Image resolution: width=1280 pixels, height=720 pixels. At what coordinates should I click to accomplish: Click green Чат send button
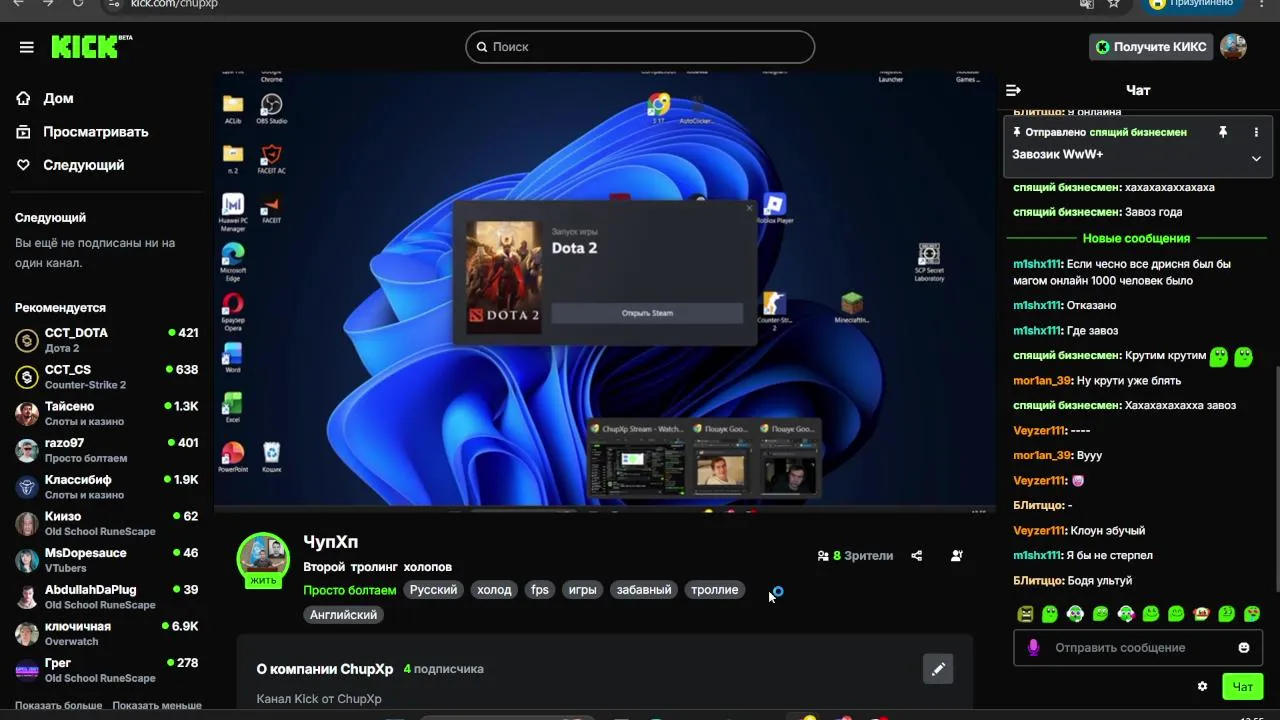[1243, 687]
